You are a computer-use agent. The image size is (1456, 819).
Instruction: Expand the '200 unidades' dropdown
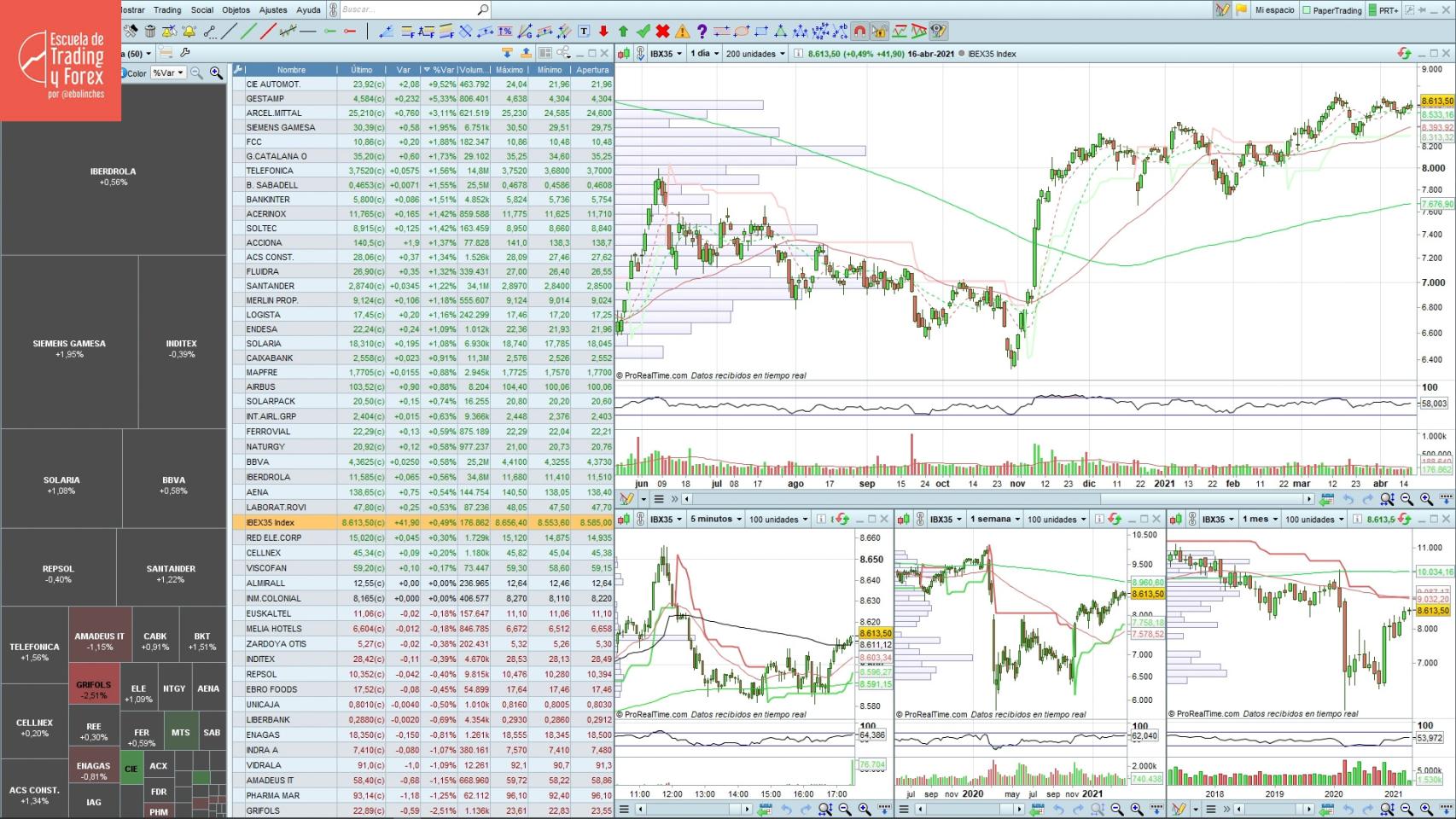click(x=755, y=54)
